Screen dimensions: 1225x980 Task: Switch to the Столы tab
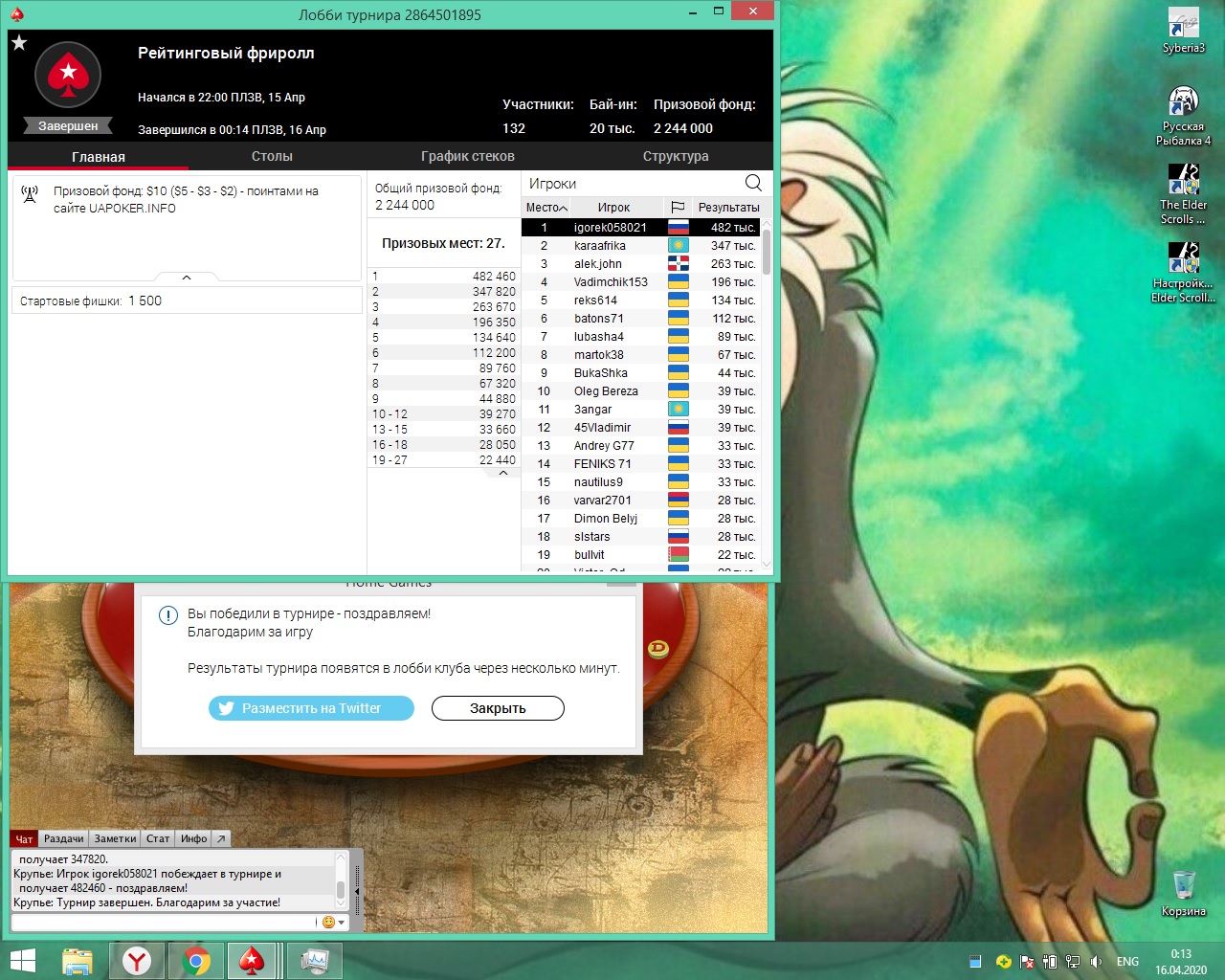click(272, 156)
